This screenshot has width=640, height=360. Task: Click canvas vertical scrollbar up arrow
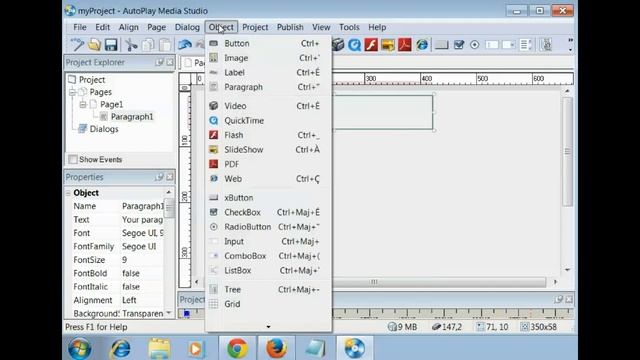click(567, 91)
